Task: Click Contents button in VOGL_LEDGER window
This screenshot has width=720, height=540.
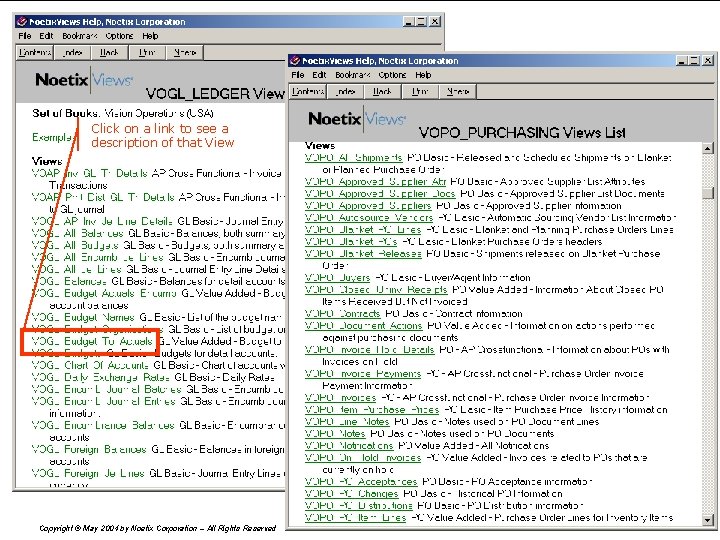Action: point(35,52)
